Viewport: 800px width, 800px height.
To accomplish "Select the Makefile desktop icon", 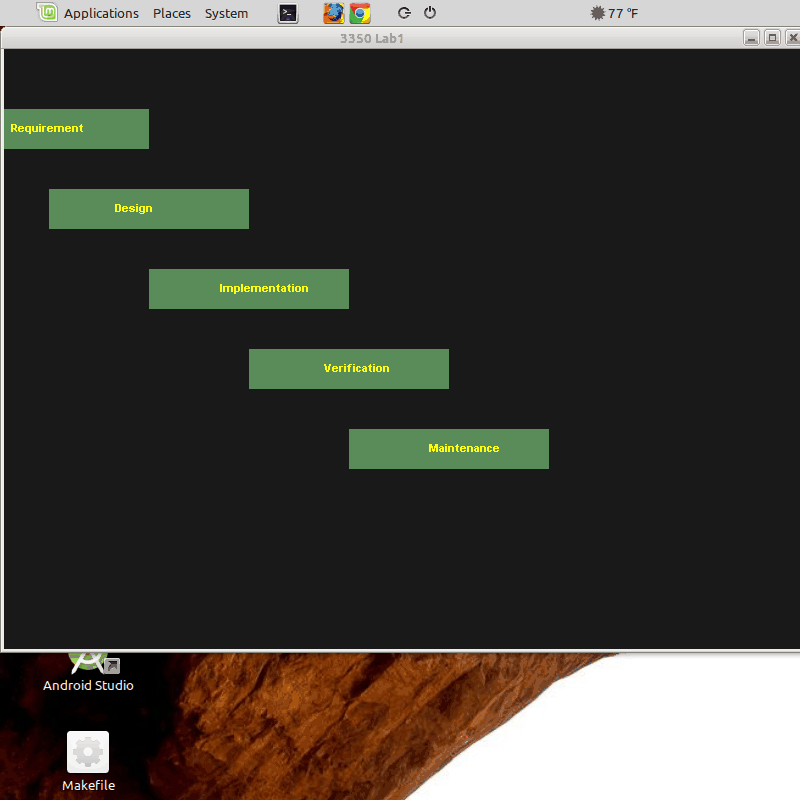I will pos(88,762).
